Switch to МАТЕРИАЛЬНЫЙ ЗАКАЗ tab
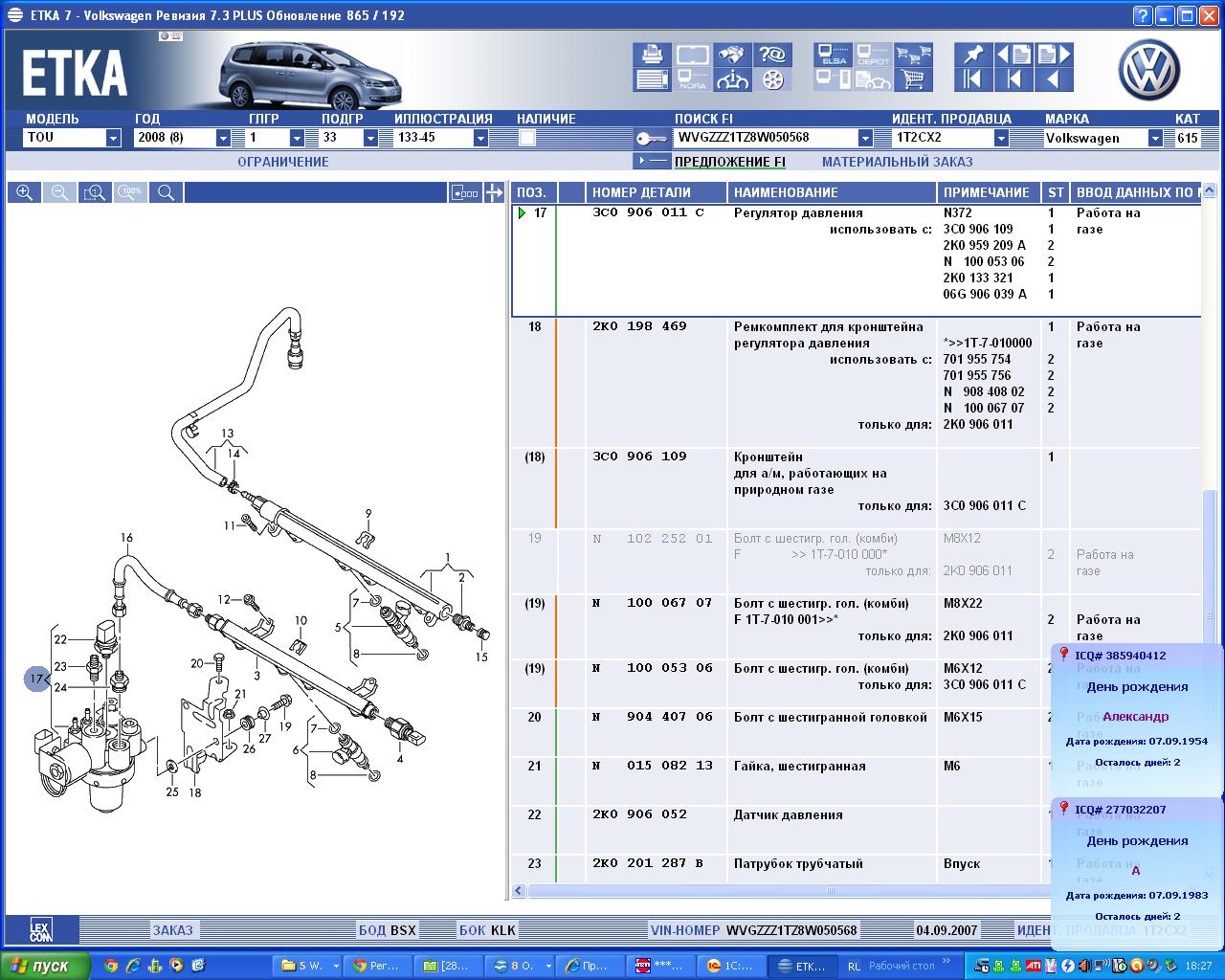The image size is (1225, 980). click(x=897, y=162)
